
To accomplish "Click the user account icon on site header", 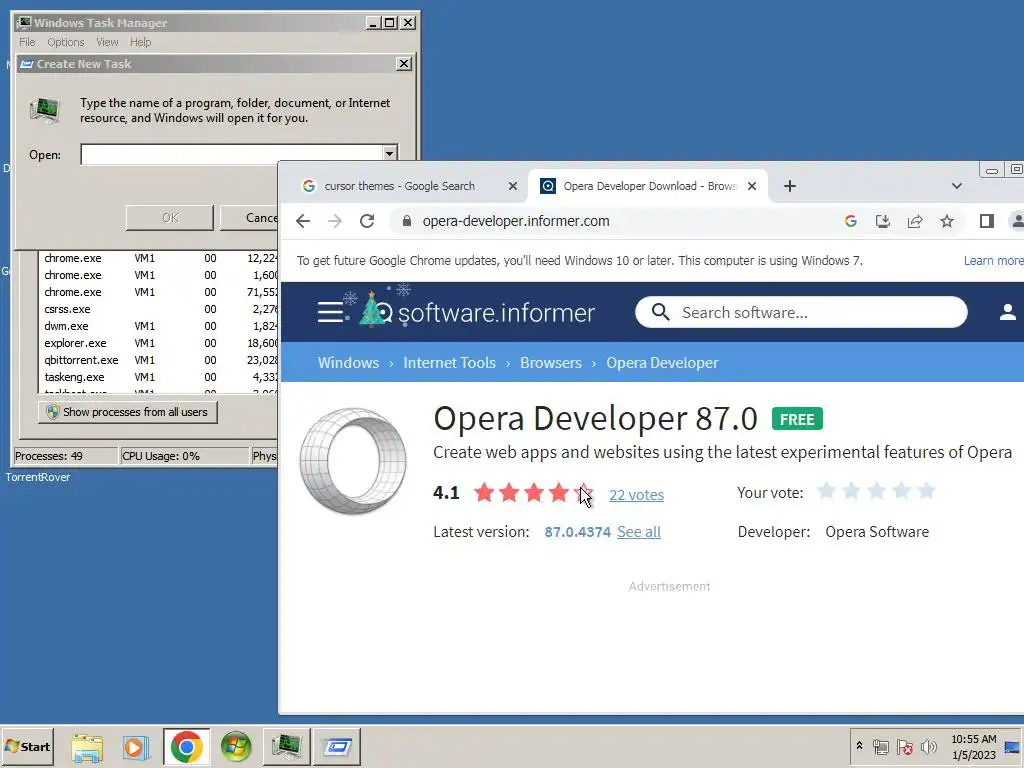I will (x=1008, y=312).
